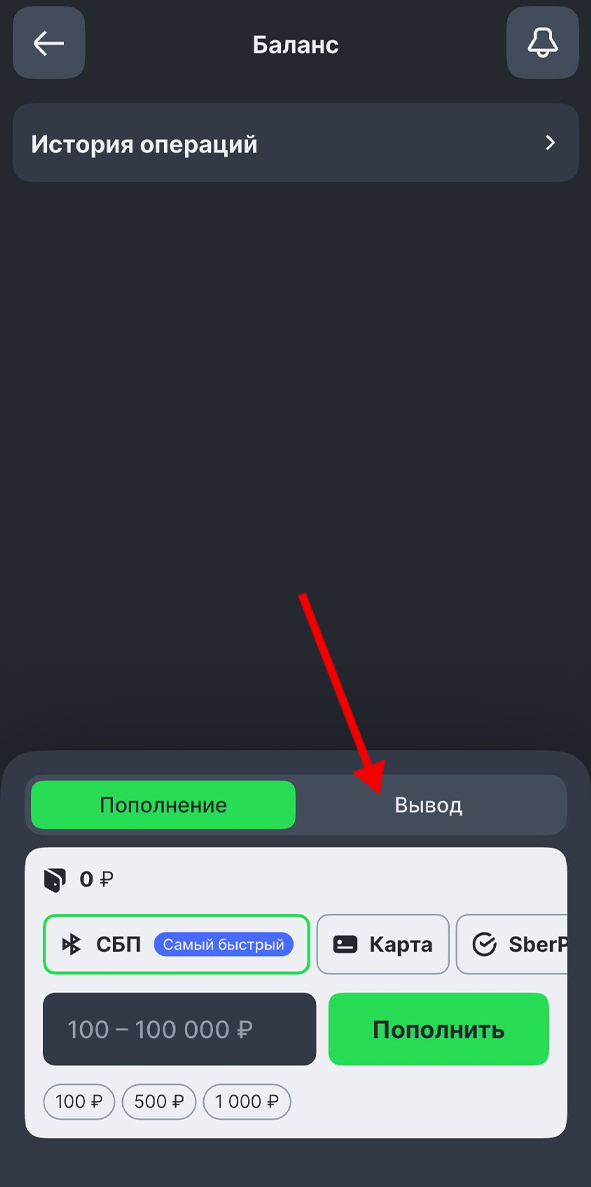Switch to the Вывод tab
The height and width of the screenshot is (1187, 591).
(429, 805)
